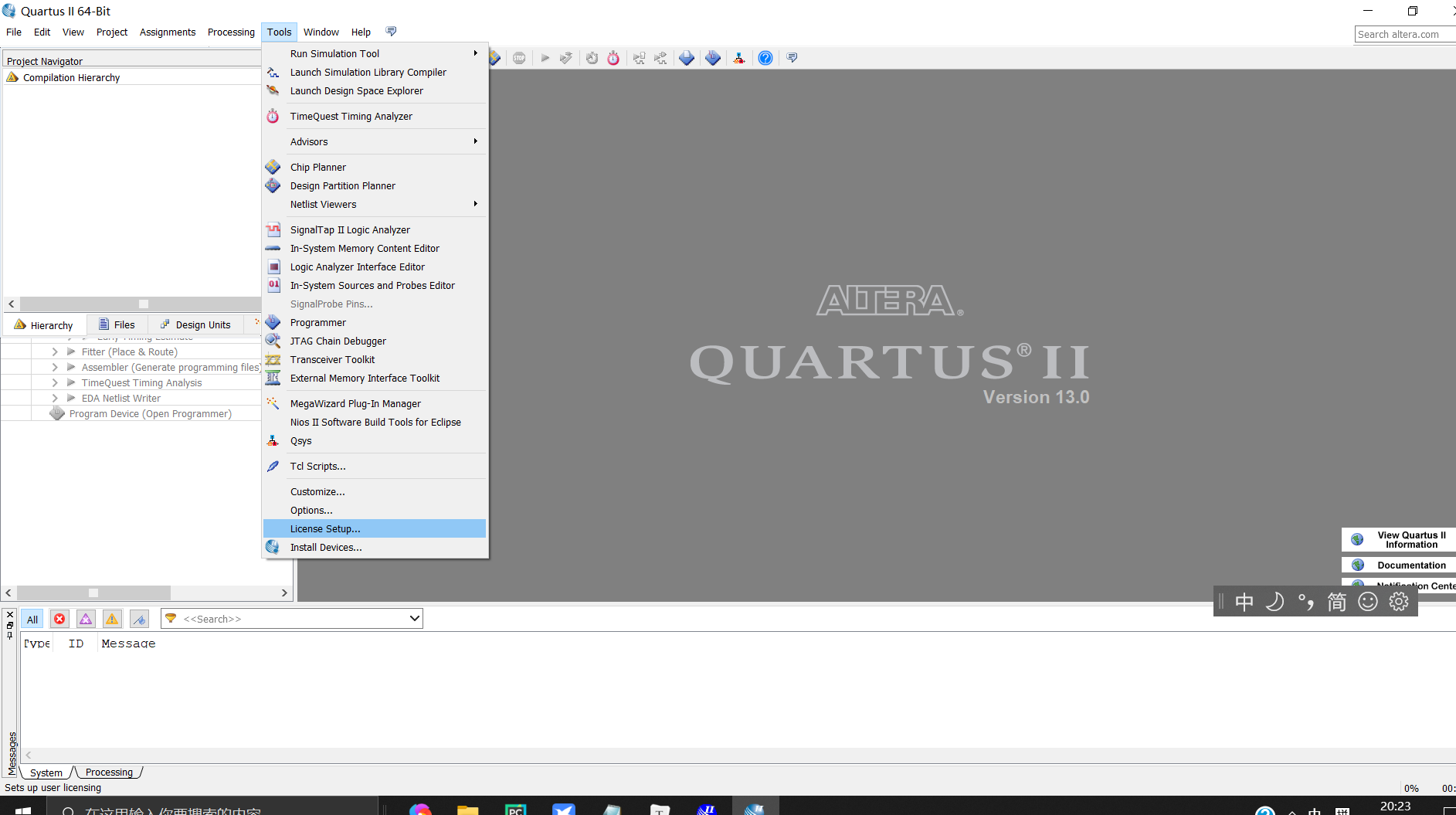Image resolution: width=1456 pixels, height=815 pixels.
Task: Click the Start Analysis & Synthesis icon
Action: click(x=566, y=58)
